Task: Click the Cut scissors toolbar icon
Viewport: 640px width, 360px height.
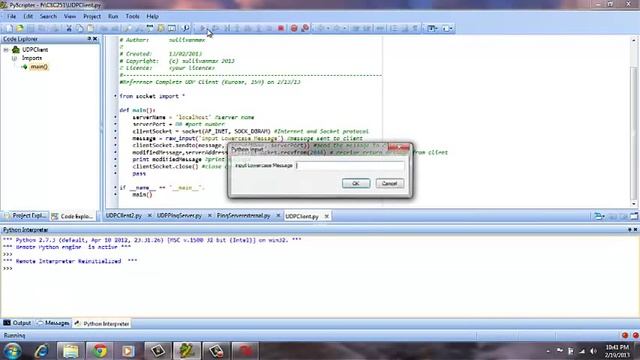Action: [69, 28]
